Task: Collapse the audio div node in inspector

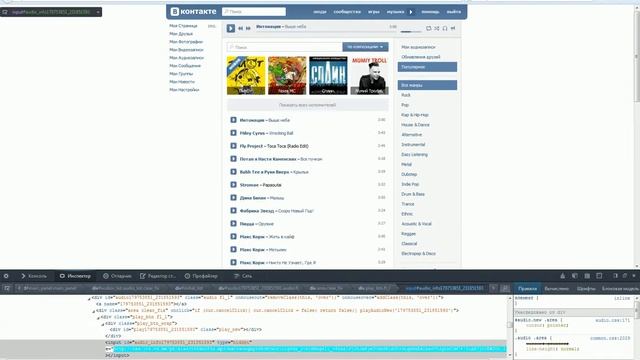Action: (89, 299)
